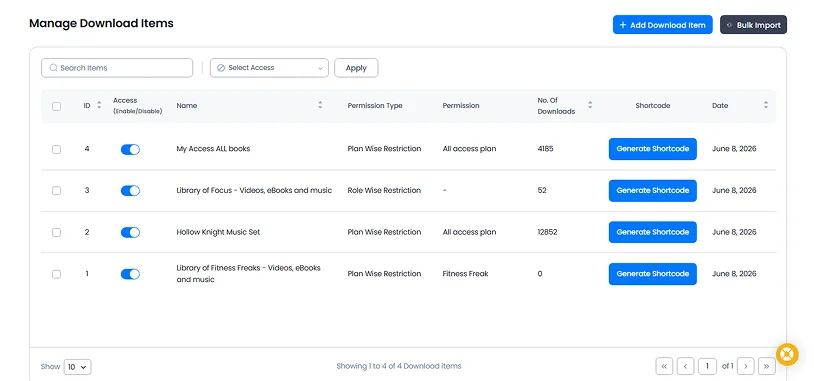814x381 pixels.
Task: Generate Shortcode for Library of Fitness Freaks
Action: pyautogui.click(x=653, y=274)
